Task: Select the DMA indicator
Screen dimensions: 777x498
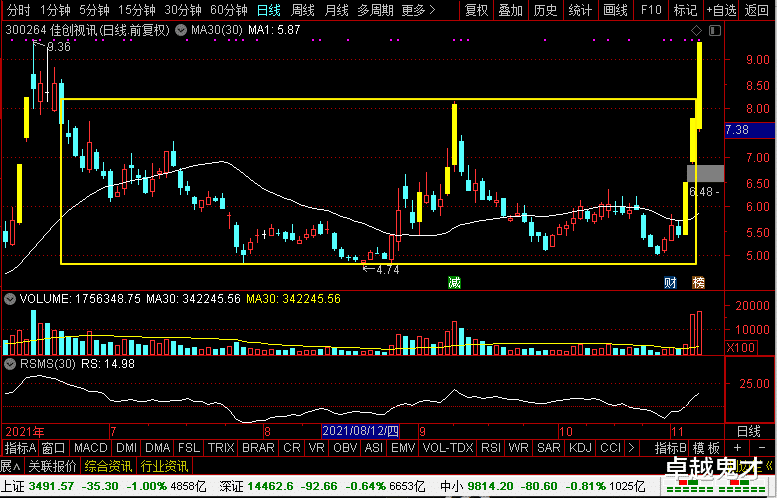Action: (158, 448)
